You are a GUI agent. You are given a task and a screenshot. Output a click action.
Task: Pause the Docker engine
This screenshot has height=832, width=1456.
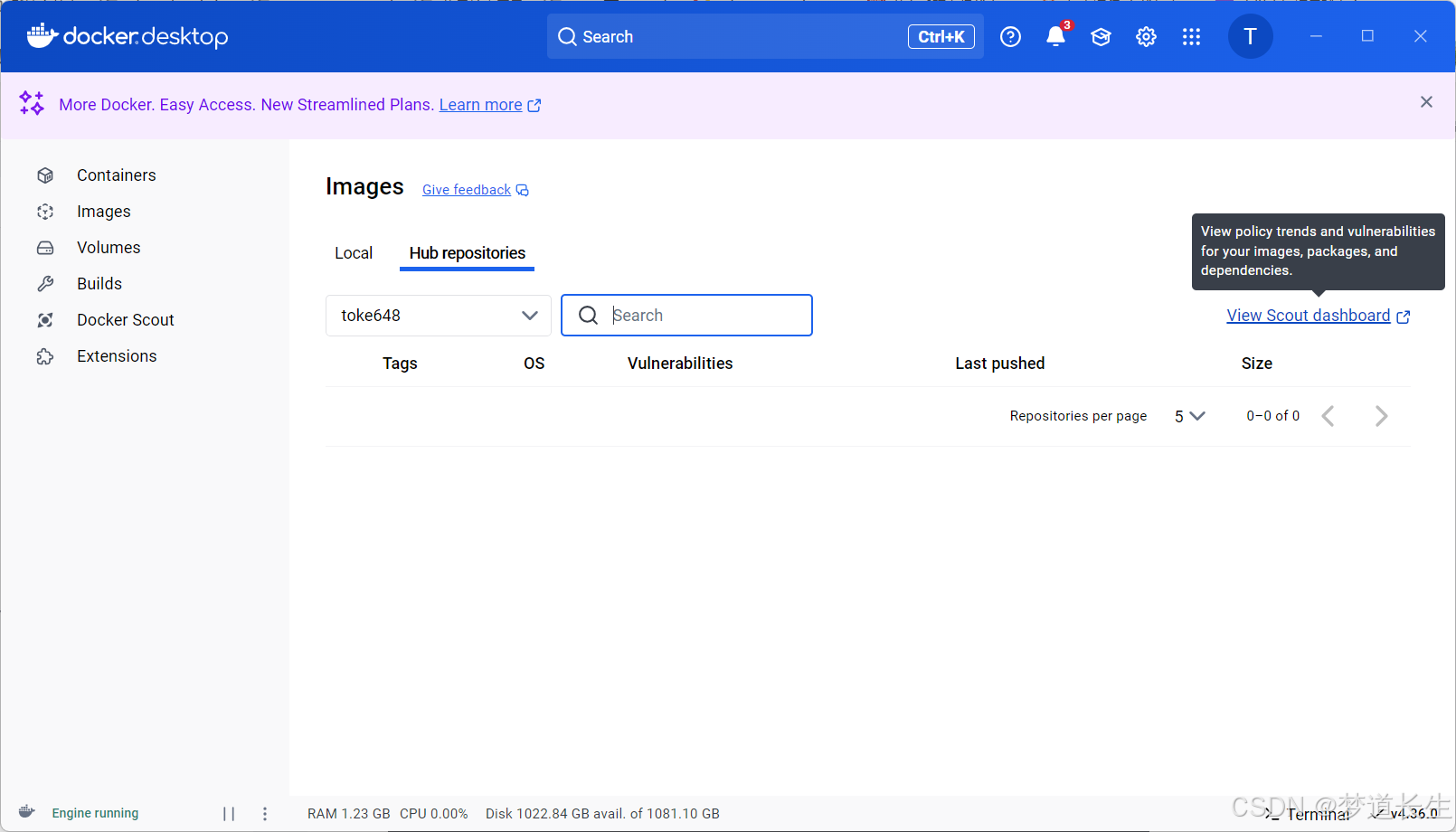tap(229, 813)
